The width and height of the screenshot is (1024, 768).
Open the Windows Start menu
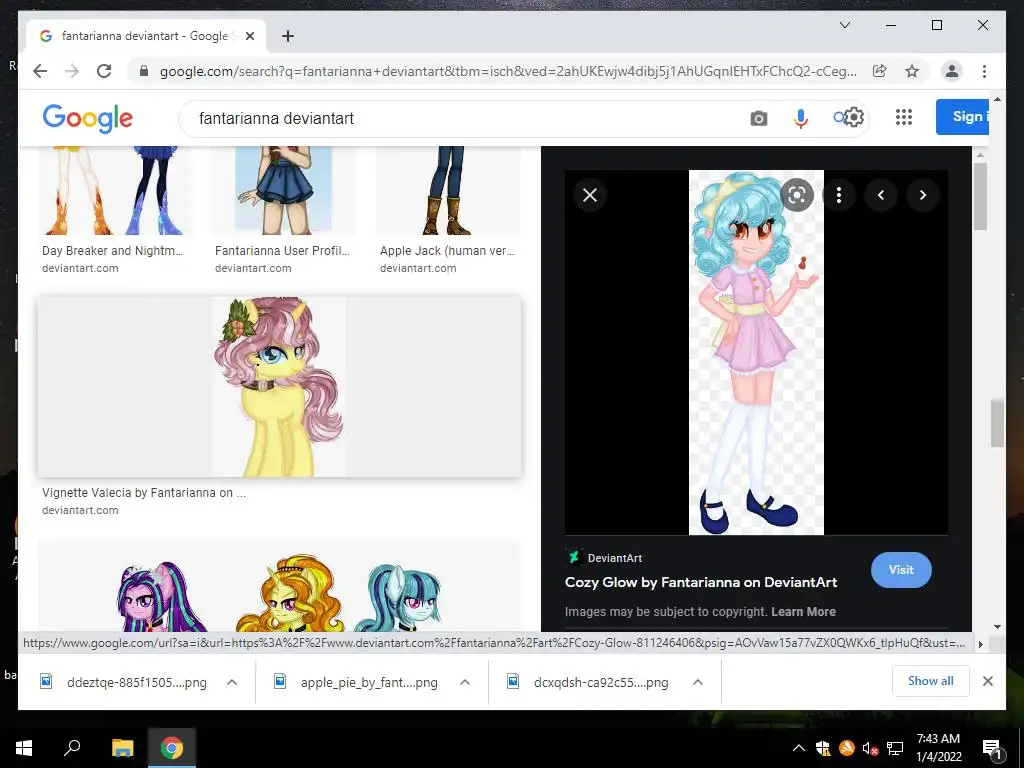tap(24, 748)
